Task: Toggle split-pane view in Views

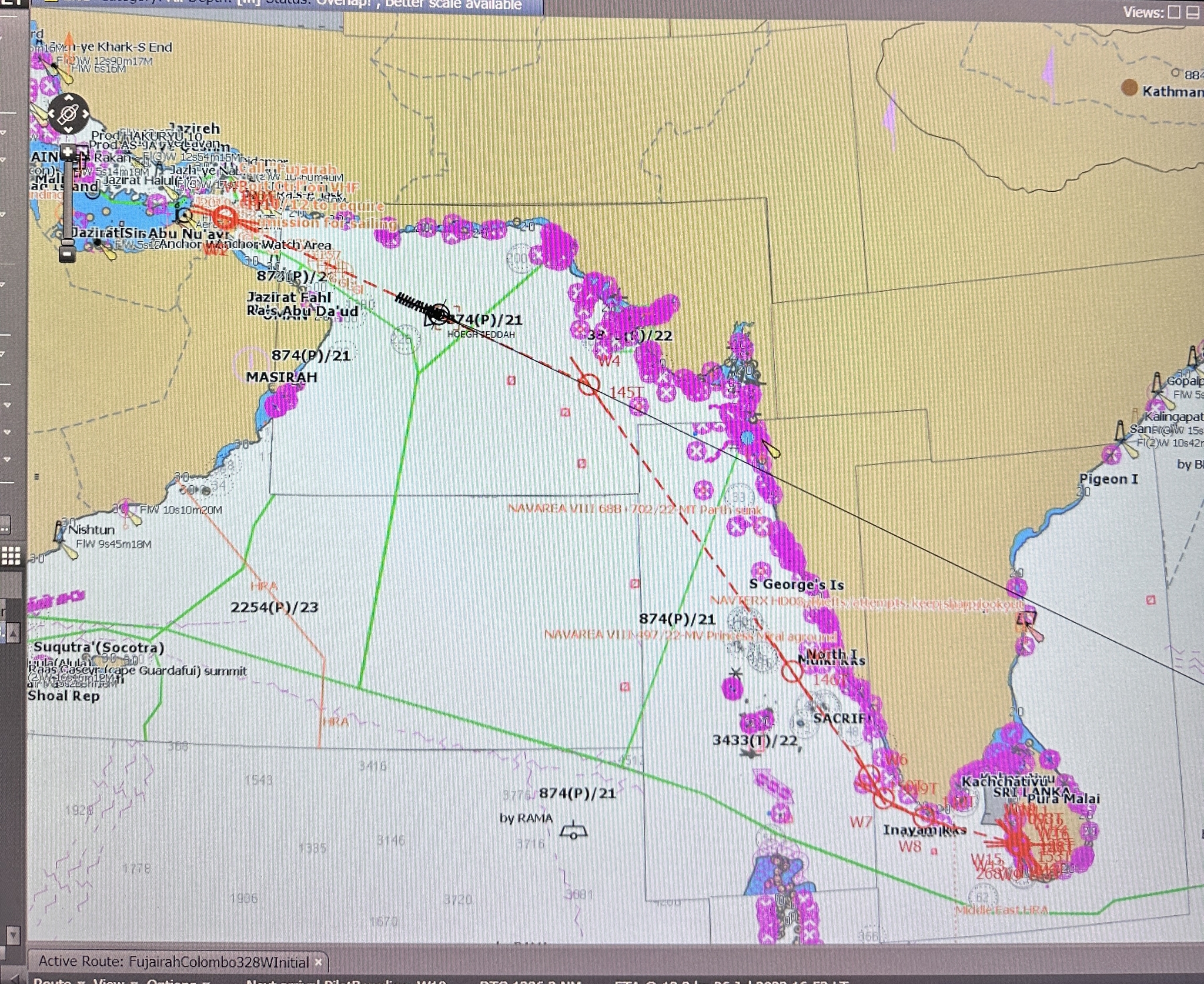Action: click(1192, 12)
